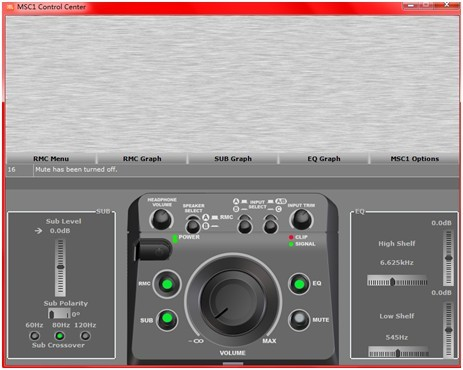Screen dimensions: 463x370
Task: Click the Input Trim knob
Action: [x=301, y=220]
